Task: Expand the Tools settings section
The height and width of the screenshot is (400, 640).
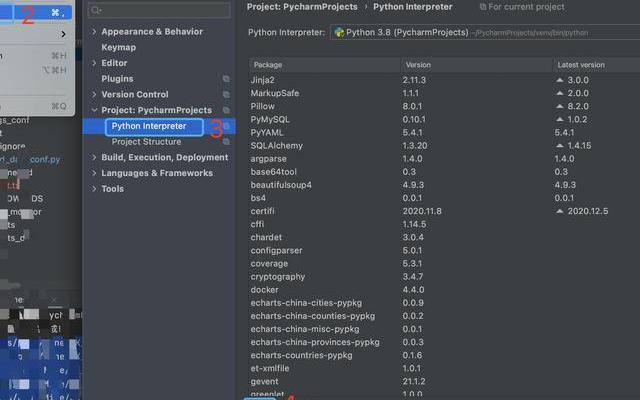Action: [94, 189]
